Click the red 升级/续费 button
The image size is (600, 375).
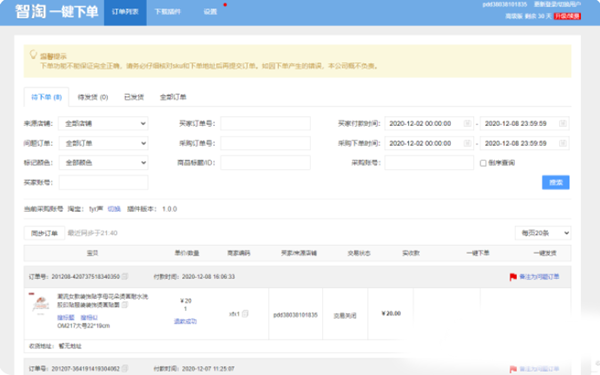point(567,16)
